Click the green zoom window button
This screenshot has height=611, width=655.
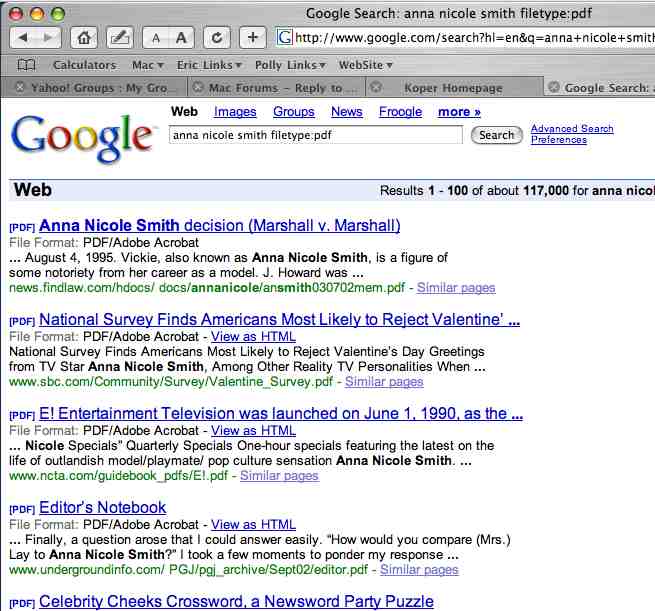coord(58,14)
